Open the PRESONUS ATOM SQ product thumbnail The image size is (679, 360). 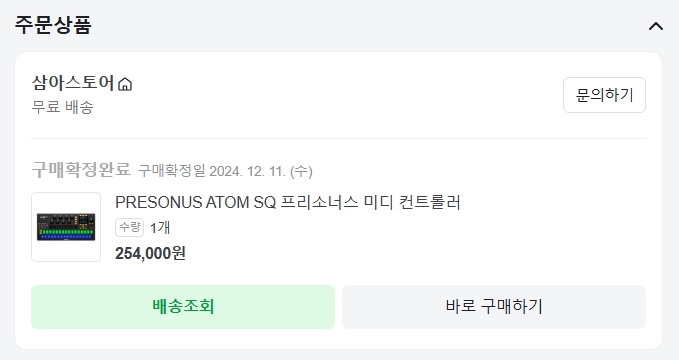pos(66,227)
